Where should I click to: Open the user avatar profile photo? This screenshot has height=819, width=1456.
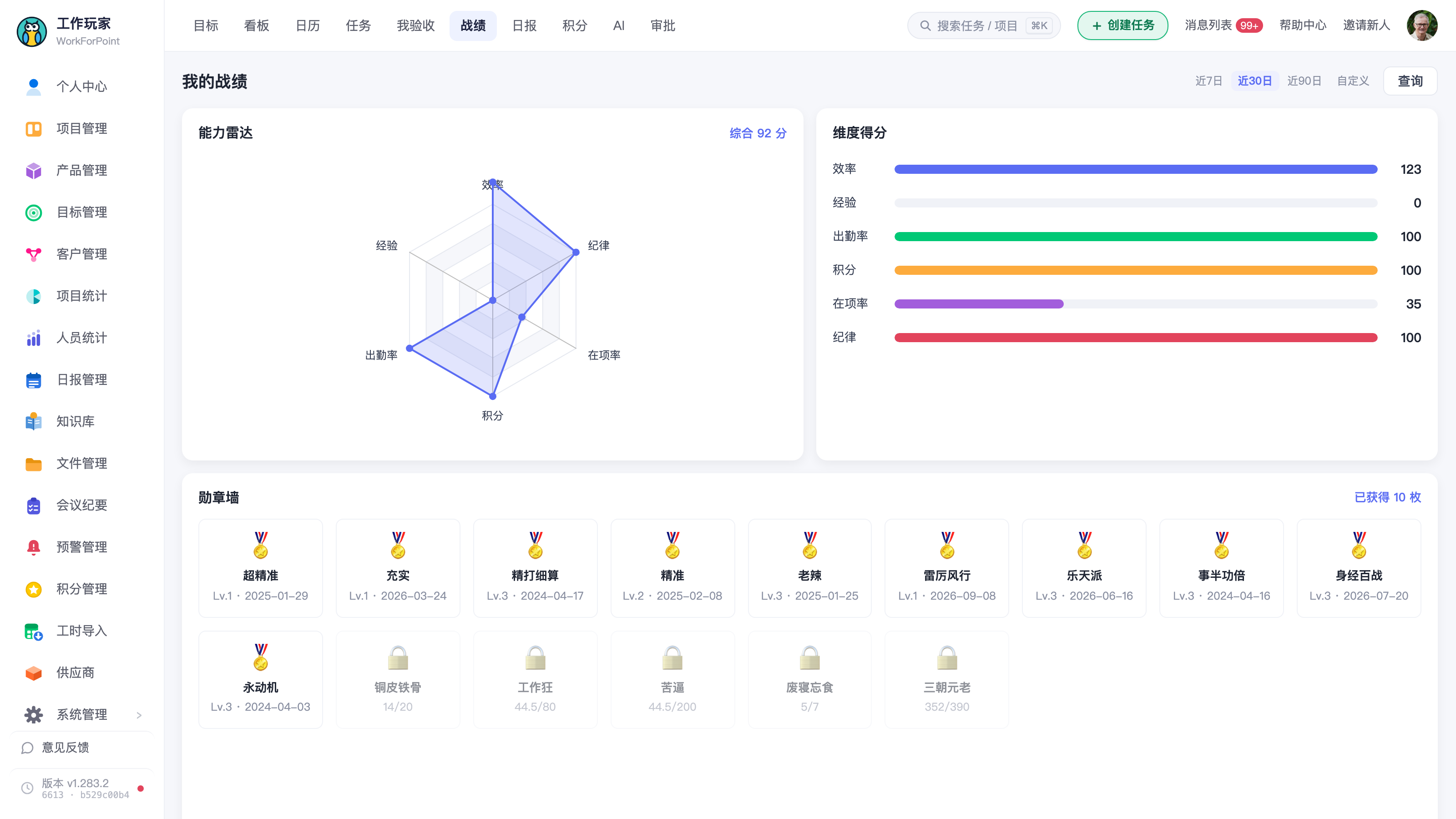[x=1422, y=25]
